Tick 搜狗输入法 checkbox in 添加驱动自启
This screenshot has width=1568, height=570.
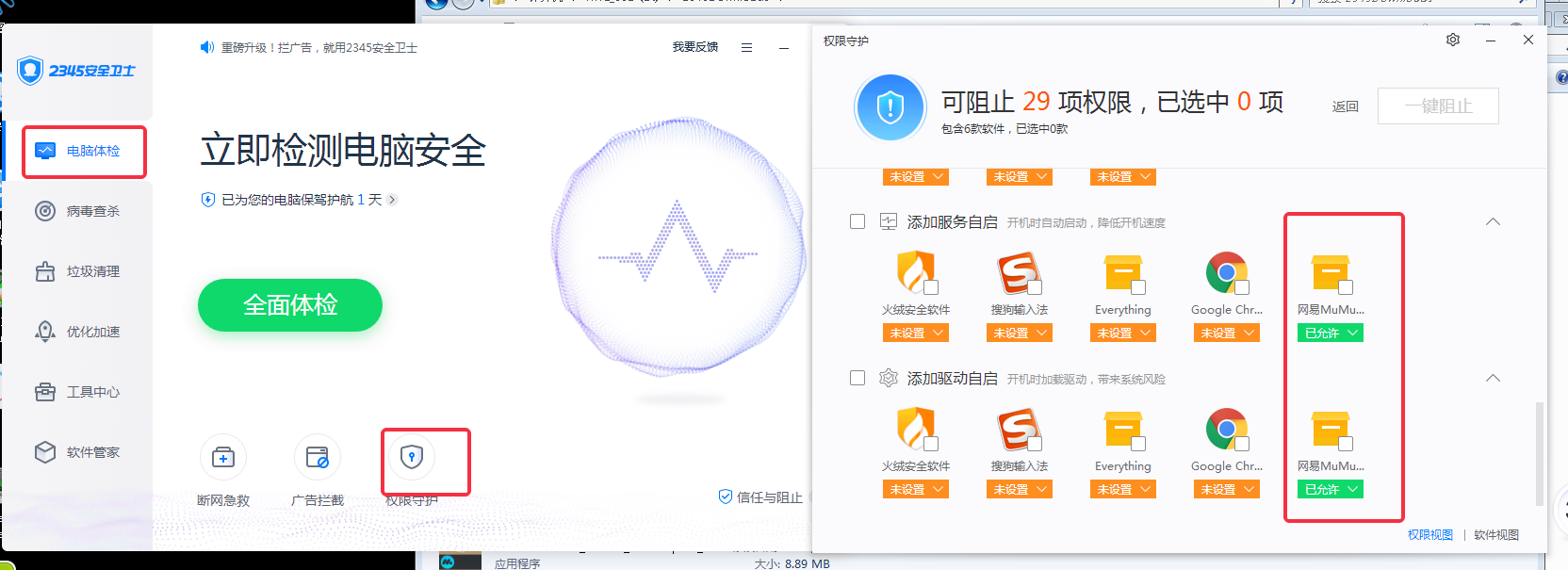point(1035,444)
